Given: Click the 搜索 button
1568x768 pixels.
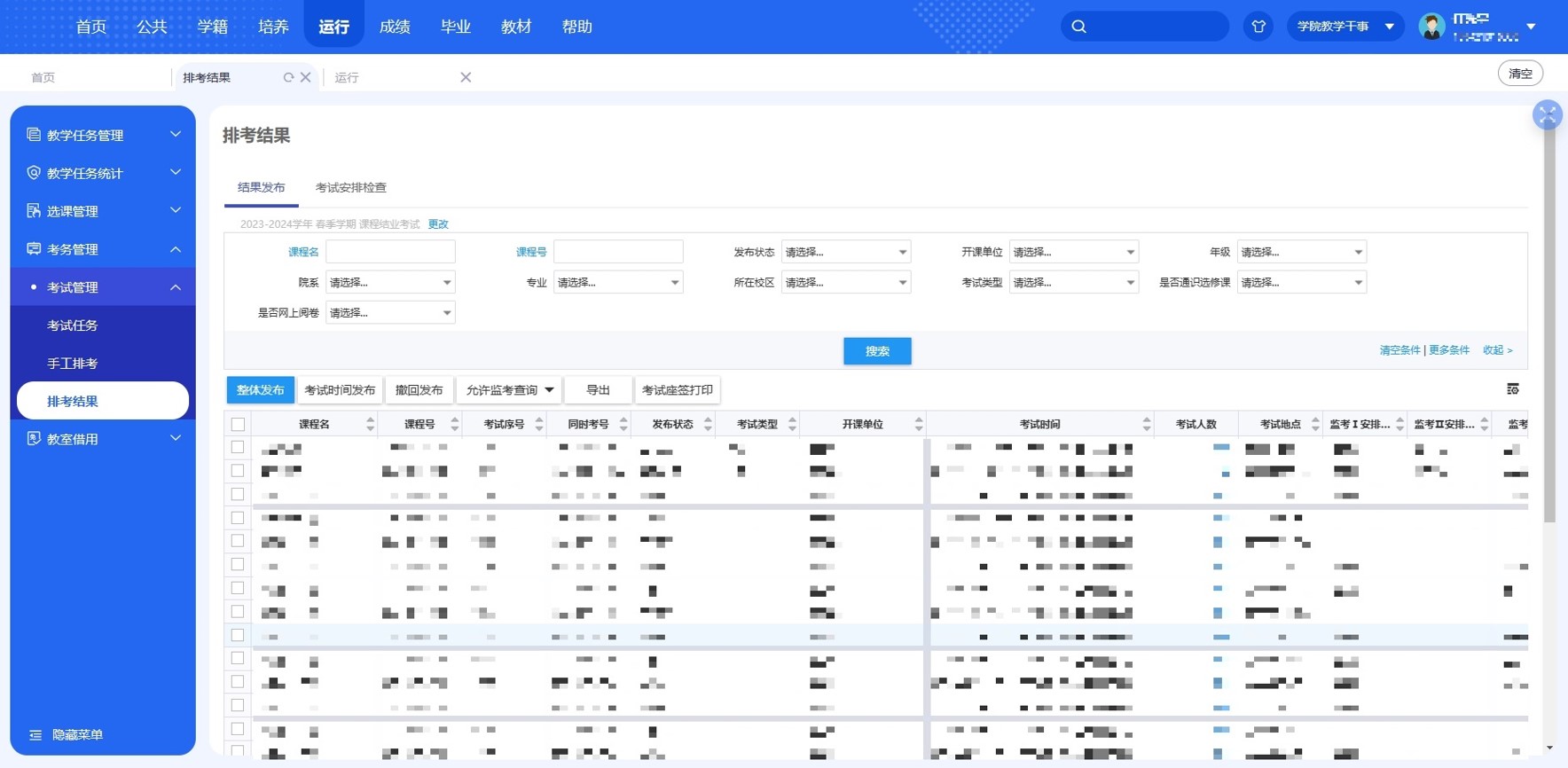Looking at the screenshot, I should click(877, 351).
